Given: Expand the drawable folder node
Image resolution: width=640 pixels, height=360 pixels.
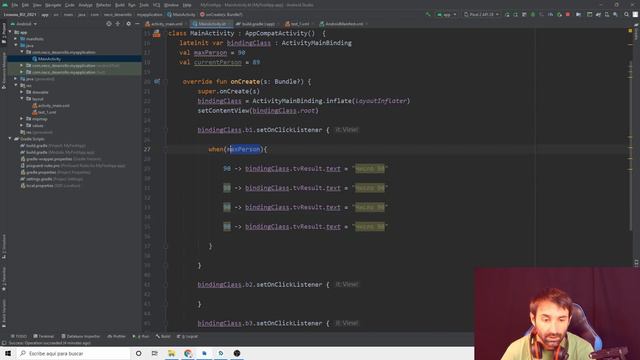Looking at the screenshot, I should [22, 92].
